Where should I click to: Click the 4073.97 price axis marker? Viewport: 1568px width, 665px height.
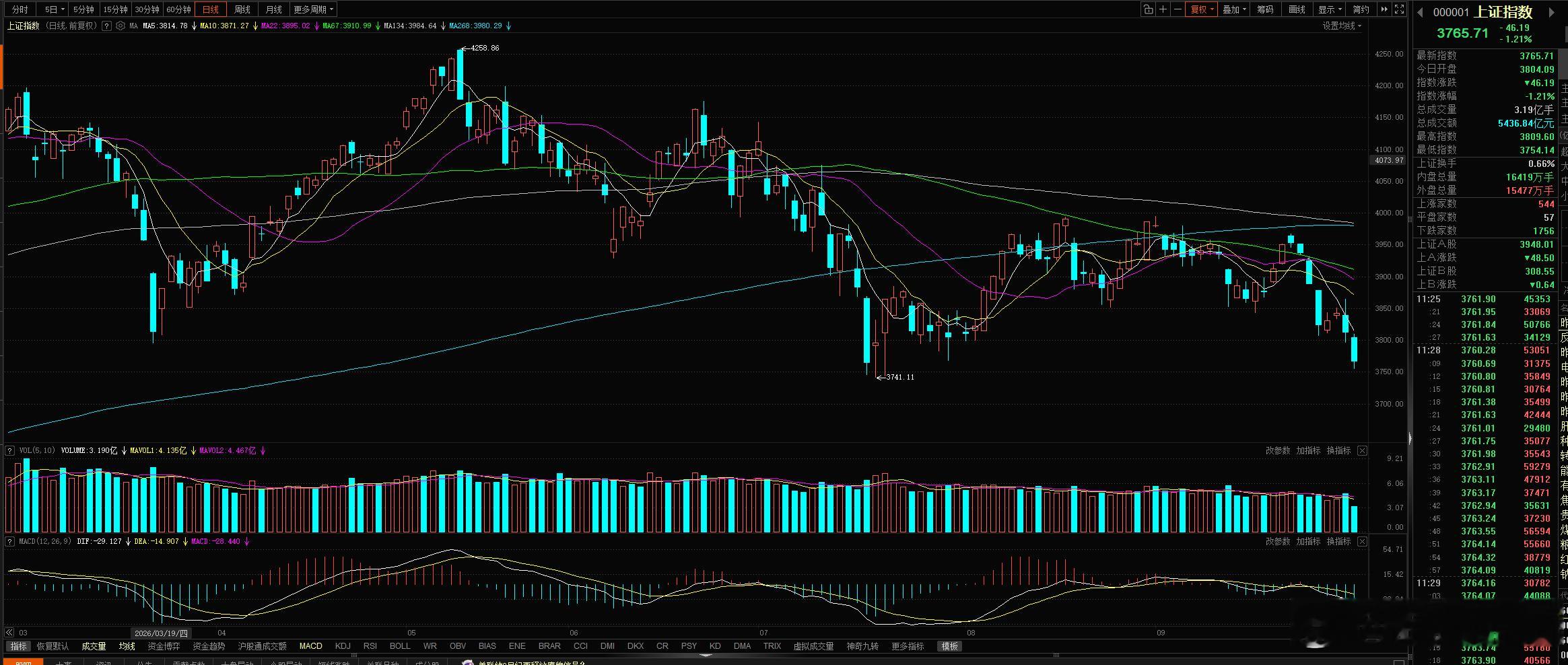click(1388, 160)
